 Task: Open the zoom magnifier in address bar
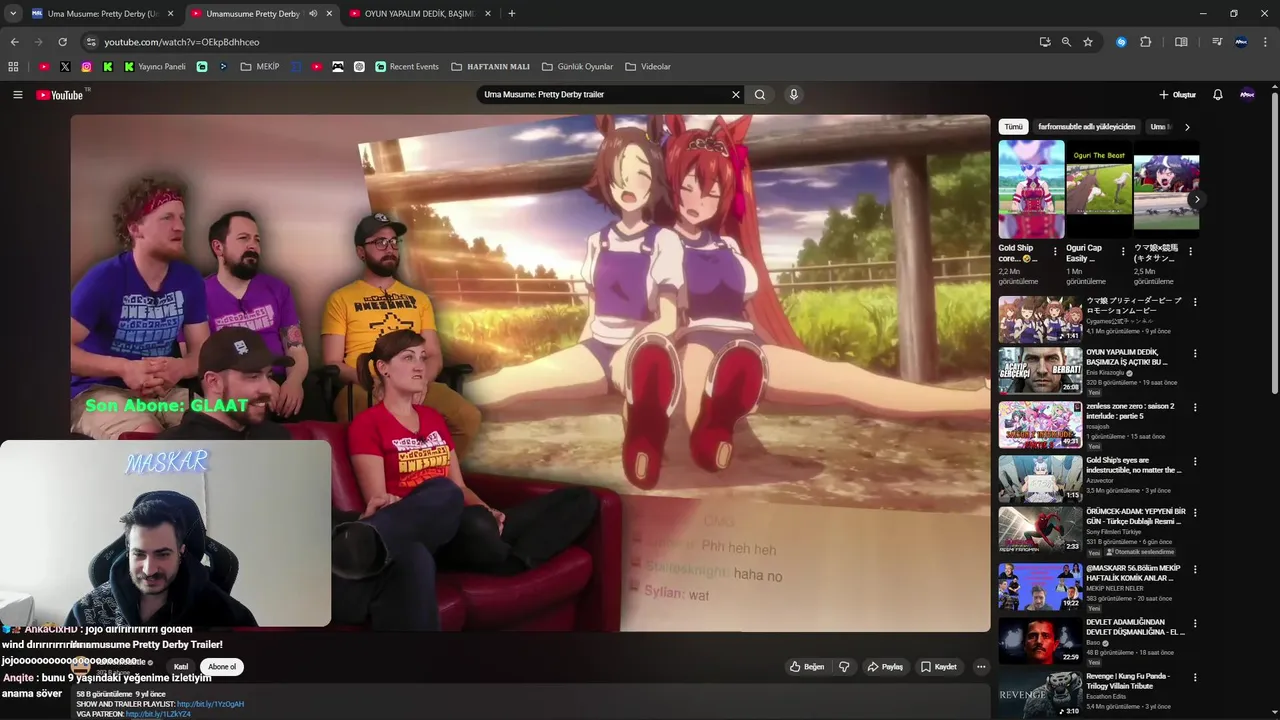pyautogui.click(x=1066, y=42)
